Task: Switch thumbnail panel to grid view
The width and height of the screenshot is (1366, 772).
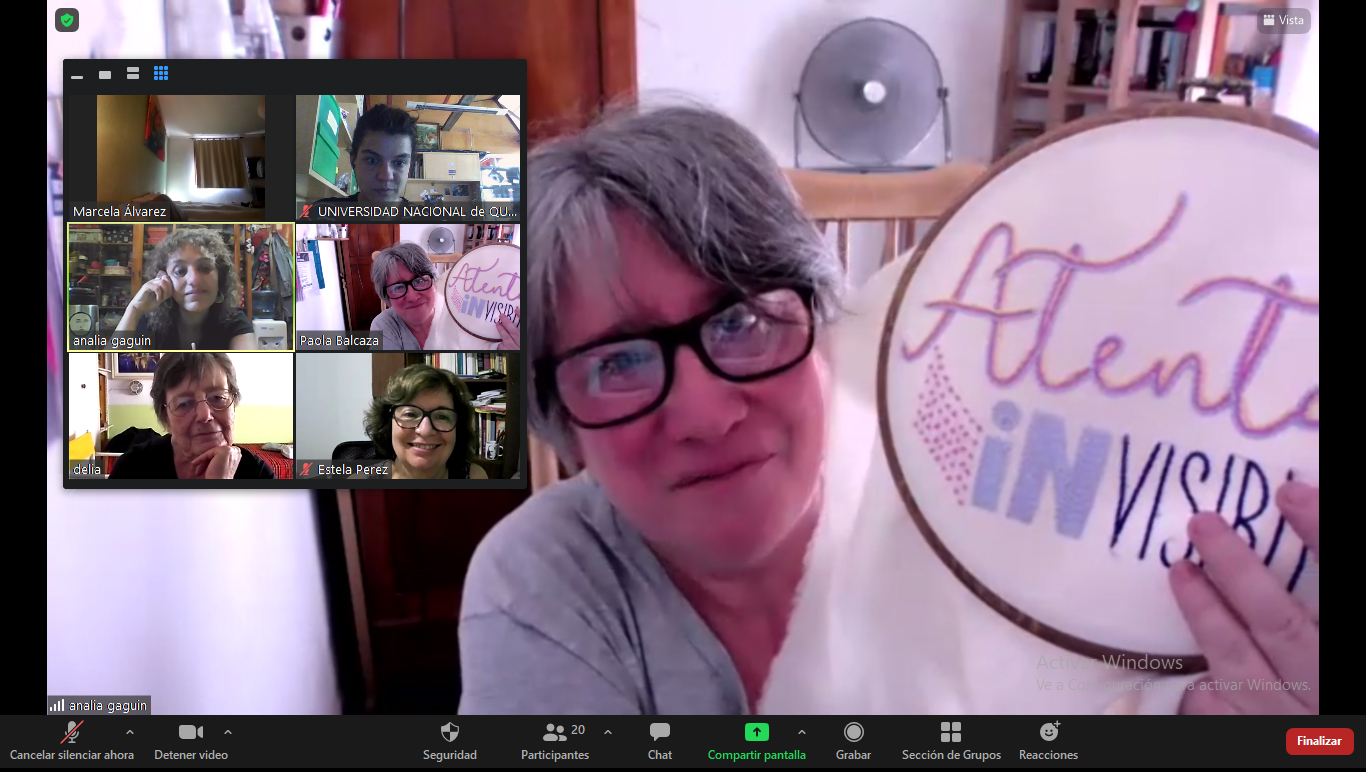Action: (x=161, y=74)
